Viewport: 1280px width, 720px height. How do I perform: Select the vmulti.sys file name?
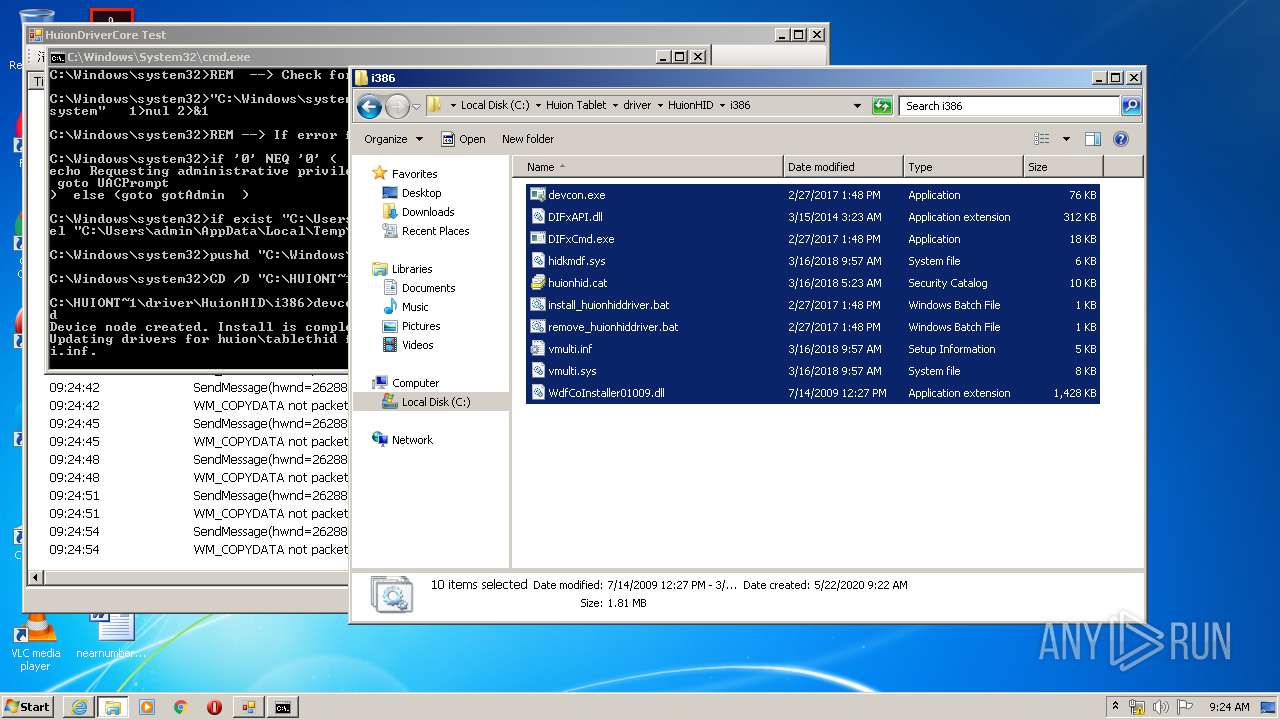[571, 371]
